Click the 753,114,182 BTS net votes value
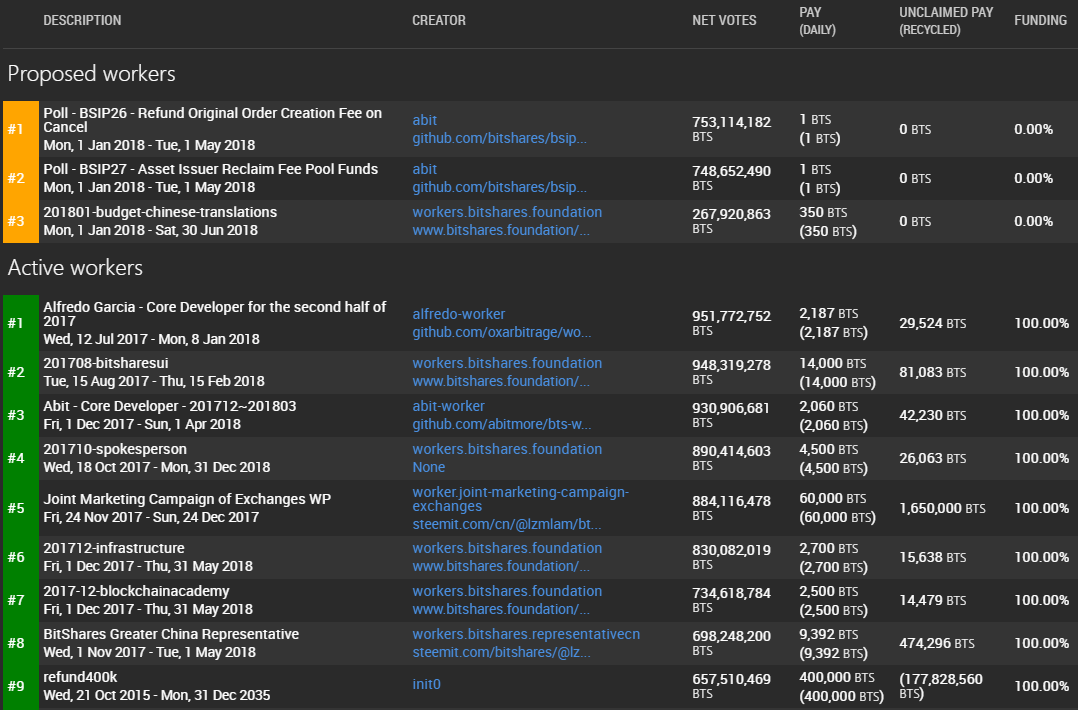 (x=732, y=129)
